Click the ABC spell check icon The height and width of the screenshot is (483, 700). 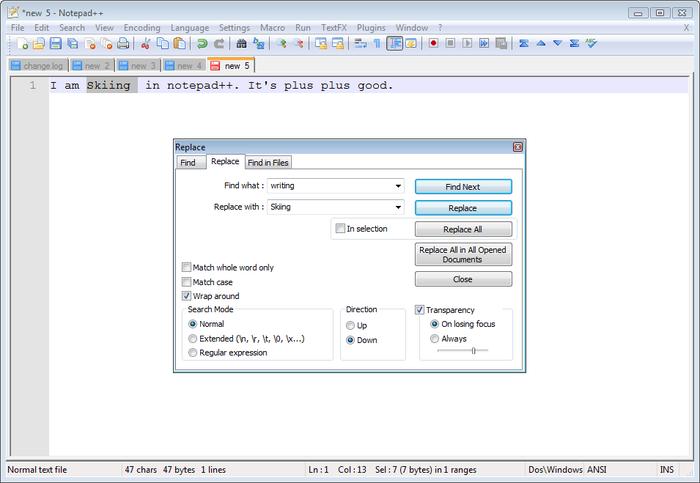(x=592, y=43)
